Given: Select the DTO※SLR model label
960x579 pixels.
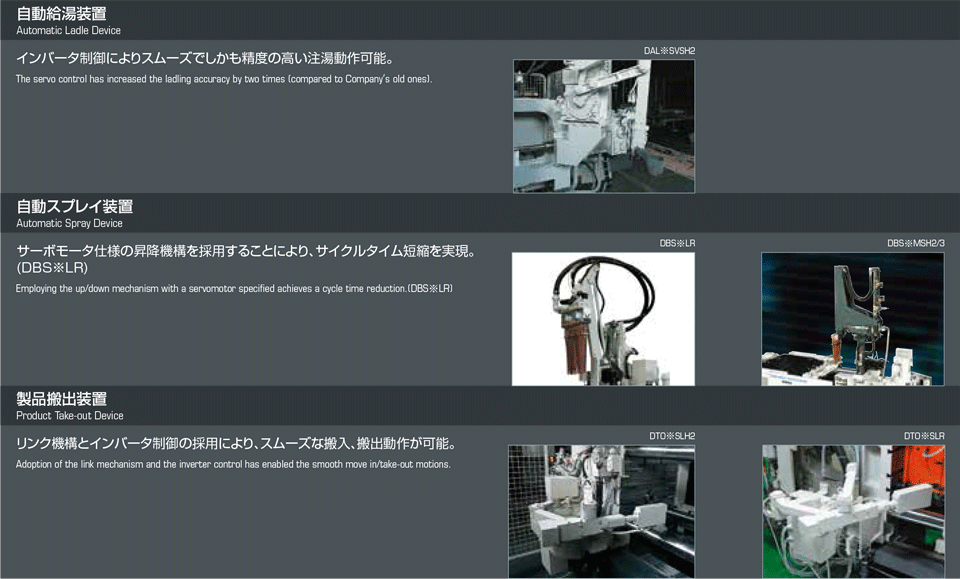Looking at the screenshot, I should coord(924,436).
